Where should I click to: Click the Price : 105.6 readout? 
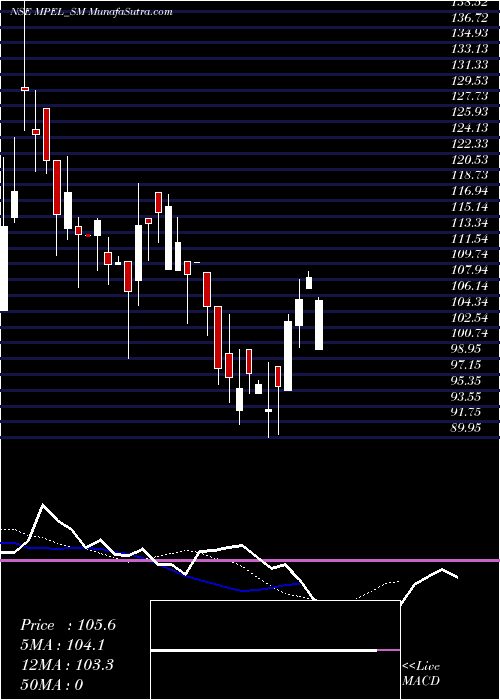(x=68, y=625)
